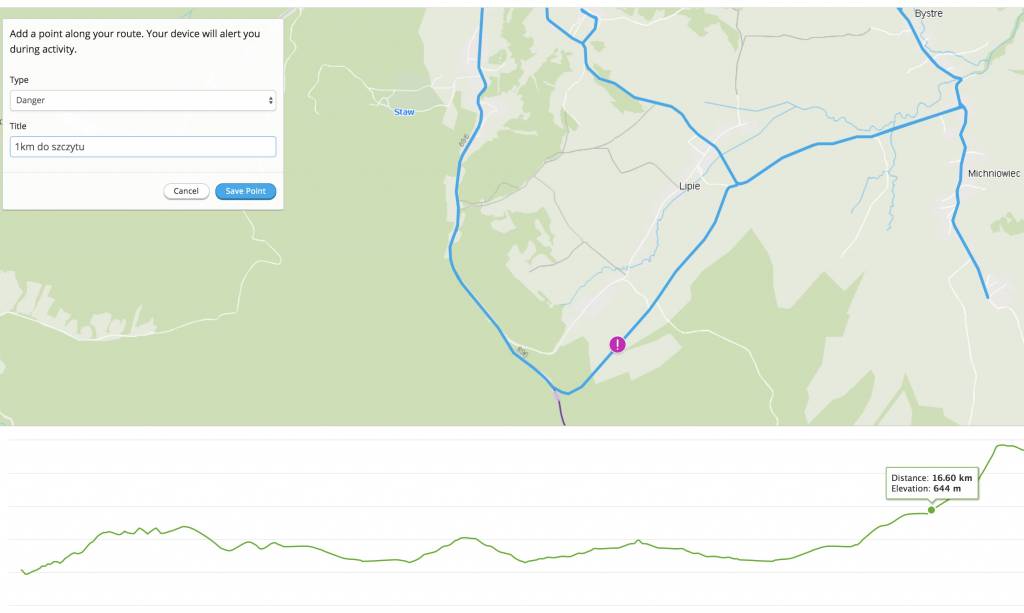
Task: Click the green dot on elevation profile
Action: 932,510
